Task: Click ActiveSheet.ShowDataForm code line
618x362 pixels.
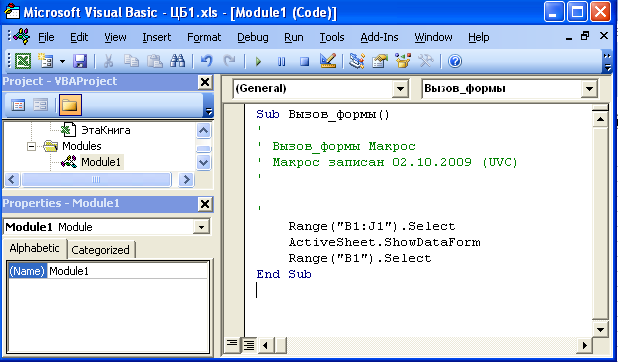Action: click(x=384, y=242)
